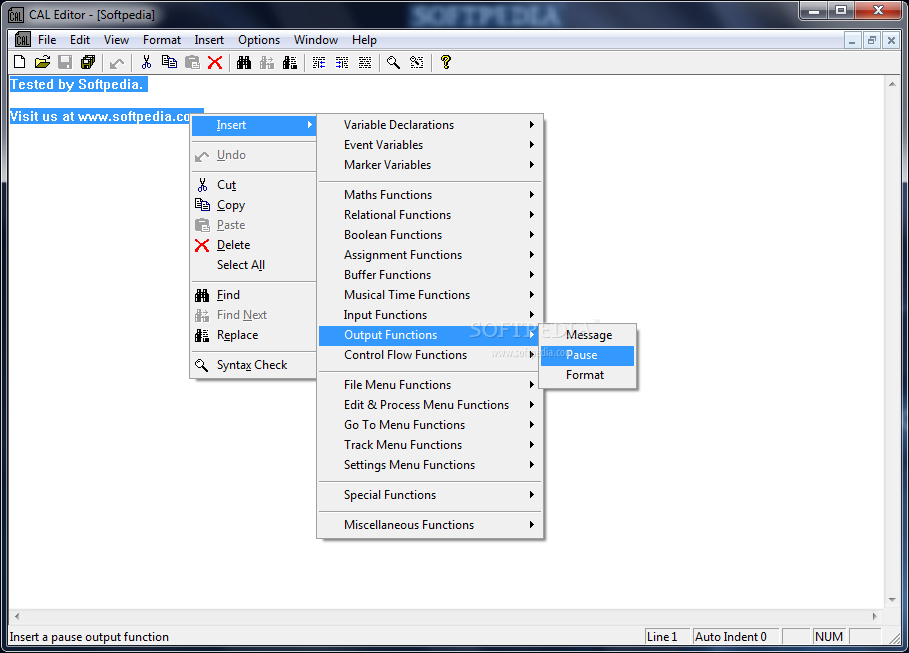The image size is (909, 653).
Task: Click the Replace toolbar icon
Action: [290, 62]
